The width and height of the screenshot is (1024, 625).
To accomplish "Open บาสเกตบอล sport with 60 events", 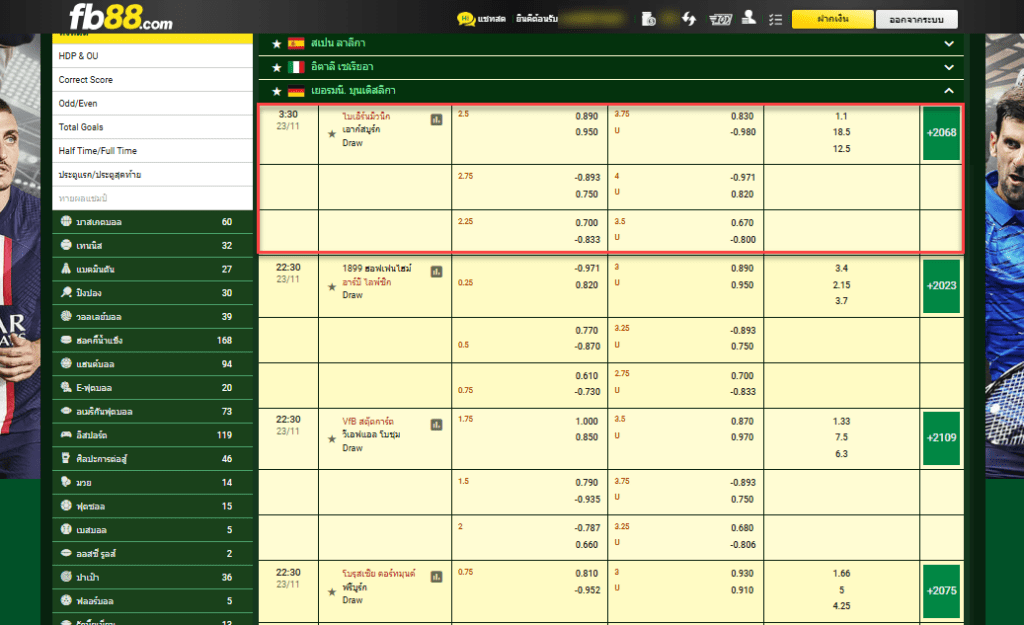I will (x=152, y=222).
